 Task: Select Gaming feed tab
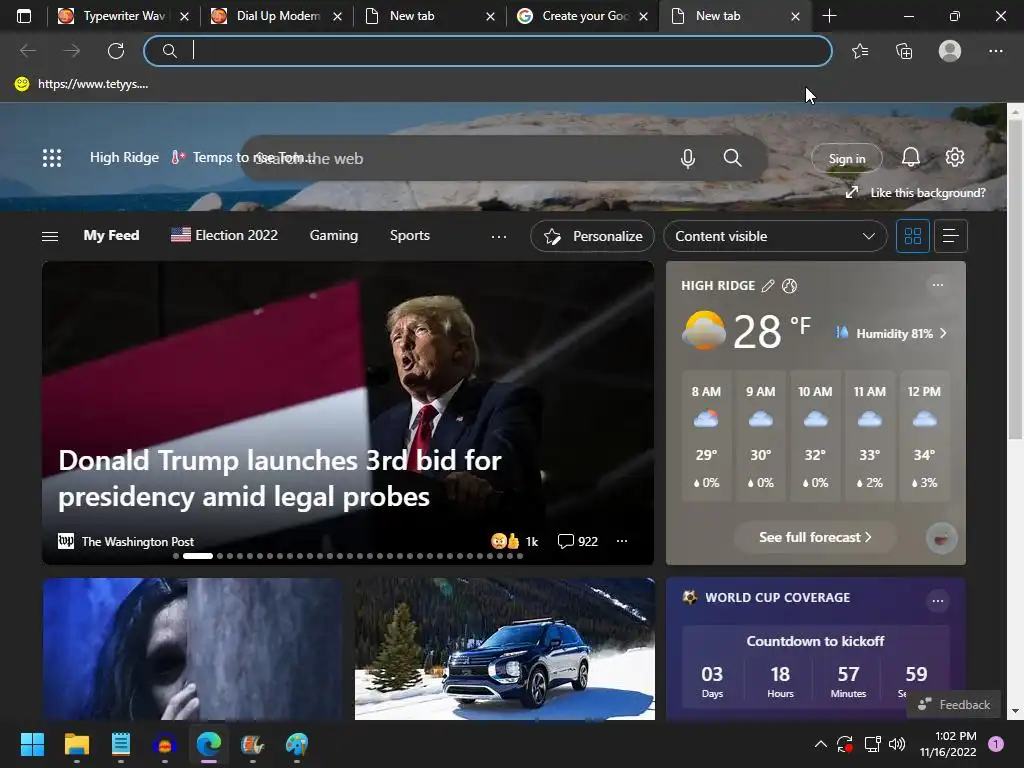334,236
